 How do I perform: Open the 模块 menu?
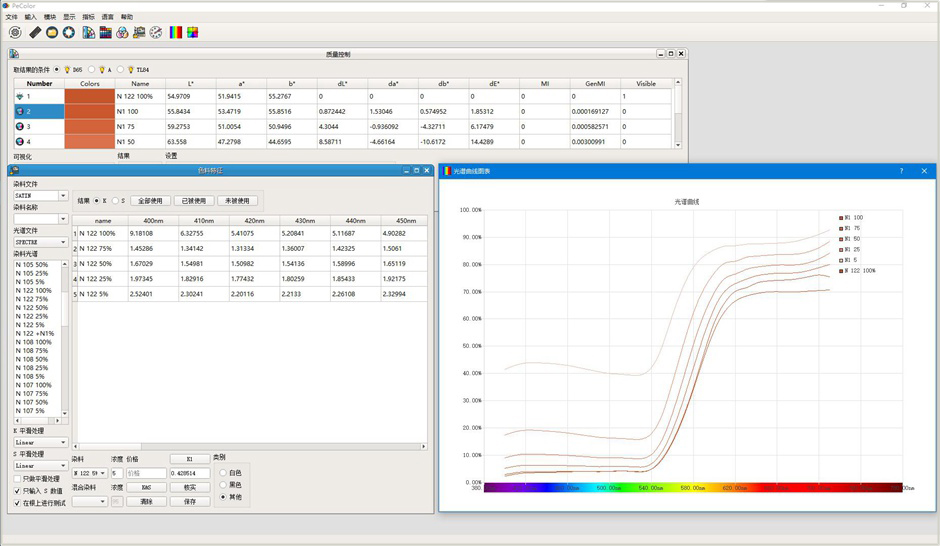point(50,17)
